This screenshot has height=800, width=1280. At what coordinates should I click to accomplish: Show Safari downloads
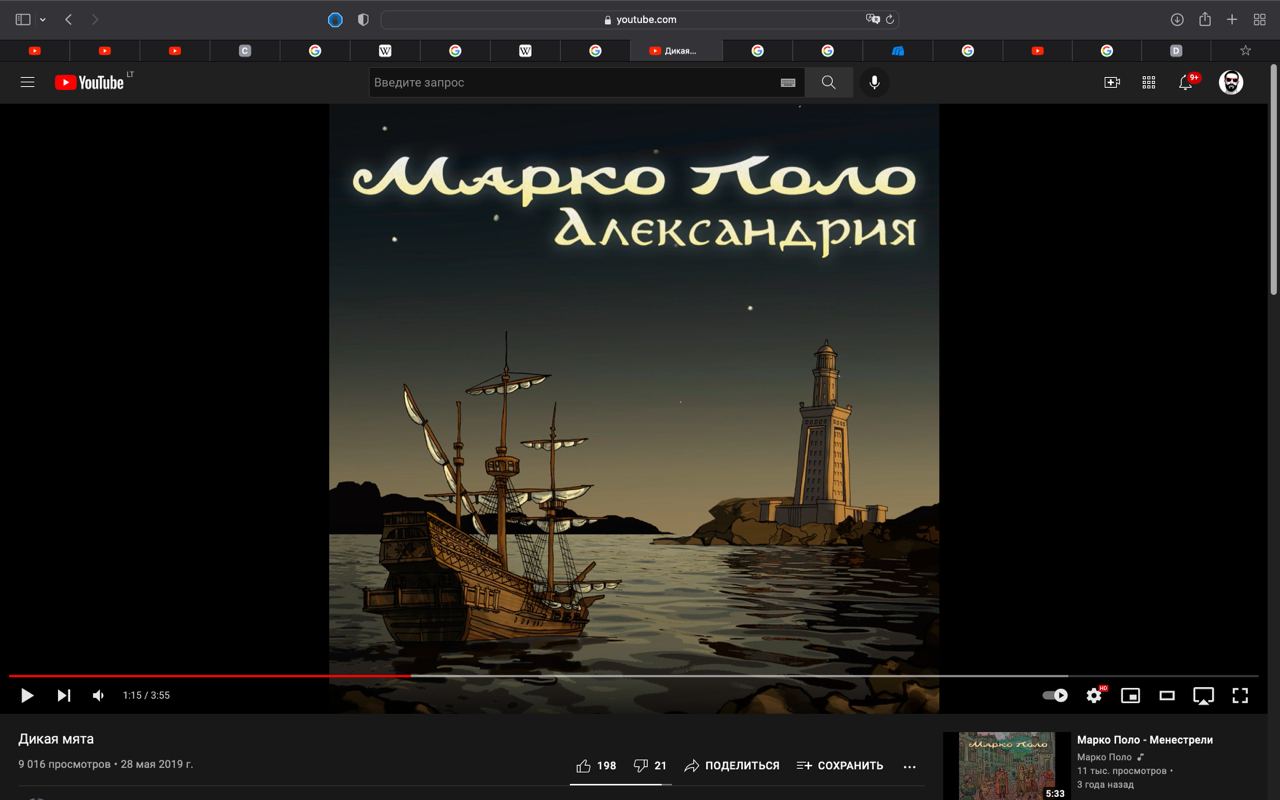pyautogui.click(x=1177, y=19)
